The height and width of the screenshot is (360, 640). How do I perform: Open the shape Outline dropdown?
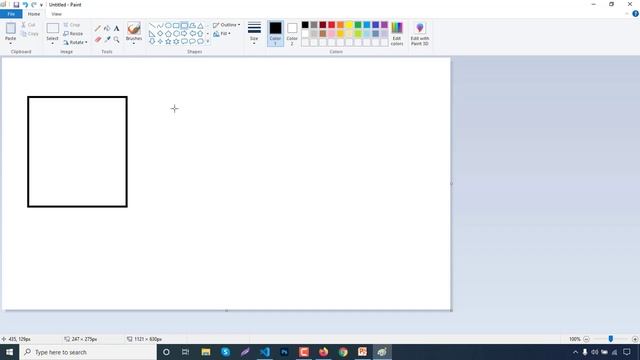(226, 25)
